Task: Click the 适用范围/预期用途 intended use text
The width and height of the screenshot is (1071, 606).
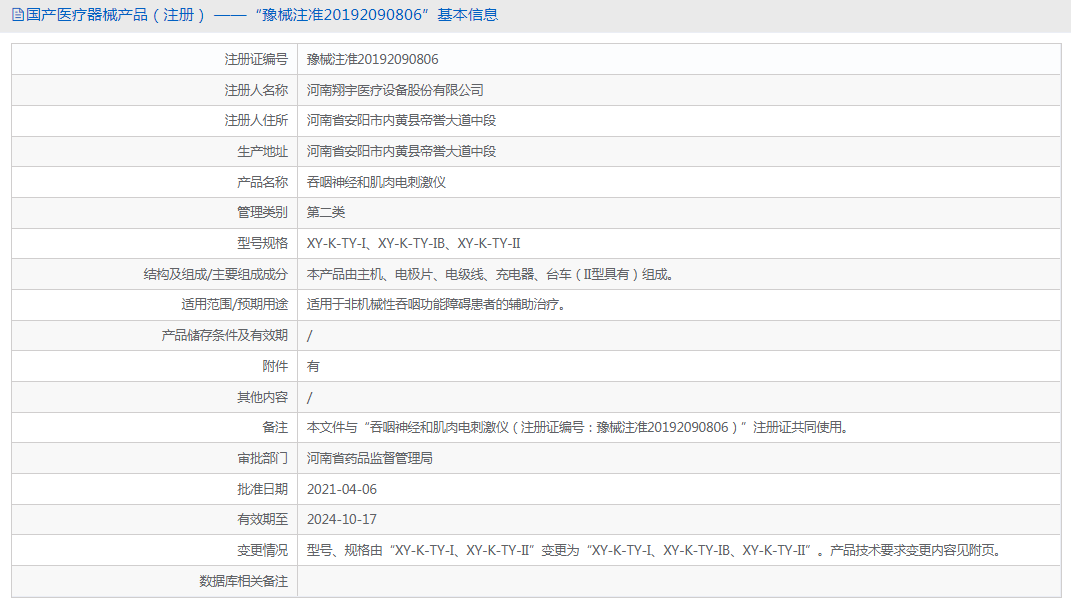Action: click(x=437, y=305)
